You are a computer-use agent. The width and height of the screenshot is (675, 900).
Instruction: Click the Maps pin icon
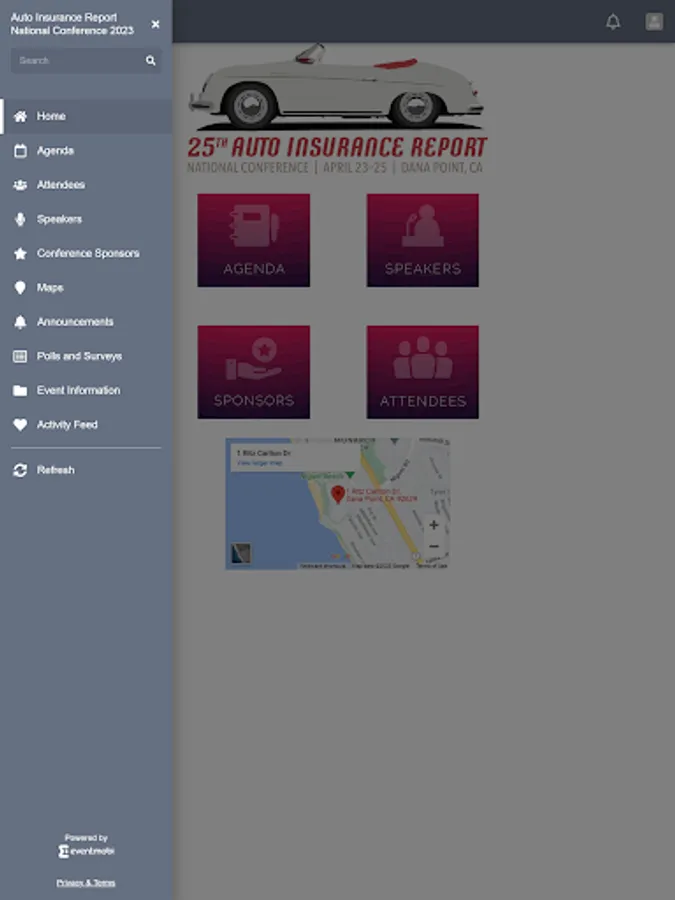tap(20, 288)
